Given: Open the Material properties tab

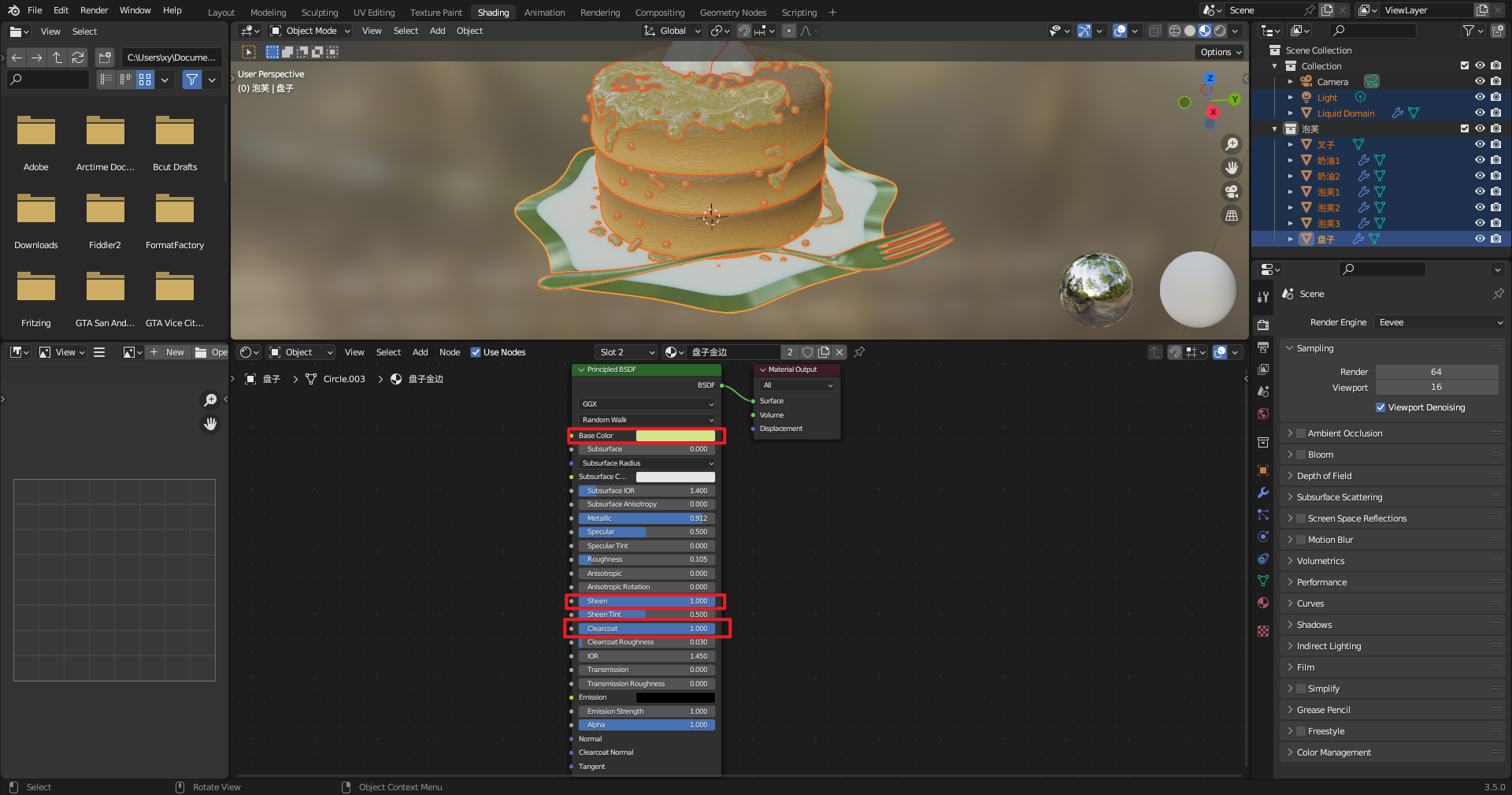Looking at the screenshot, I should point(1263,603).
